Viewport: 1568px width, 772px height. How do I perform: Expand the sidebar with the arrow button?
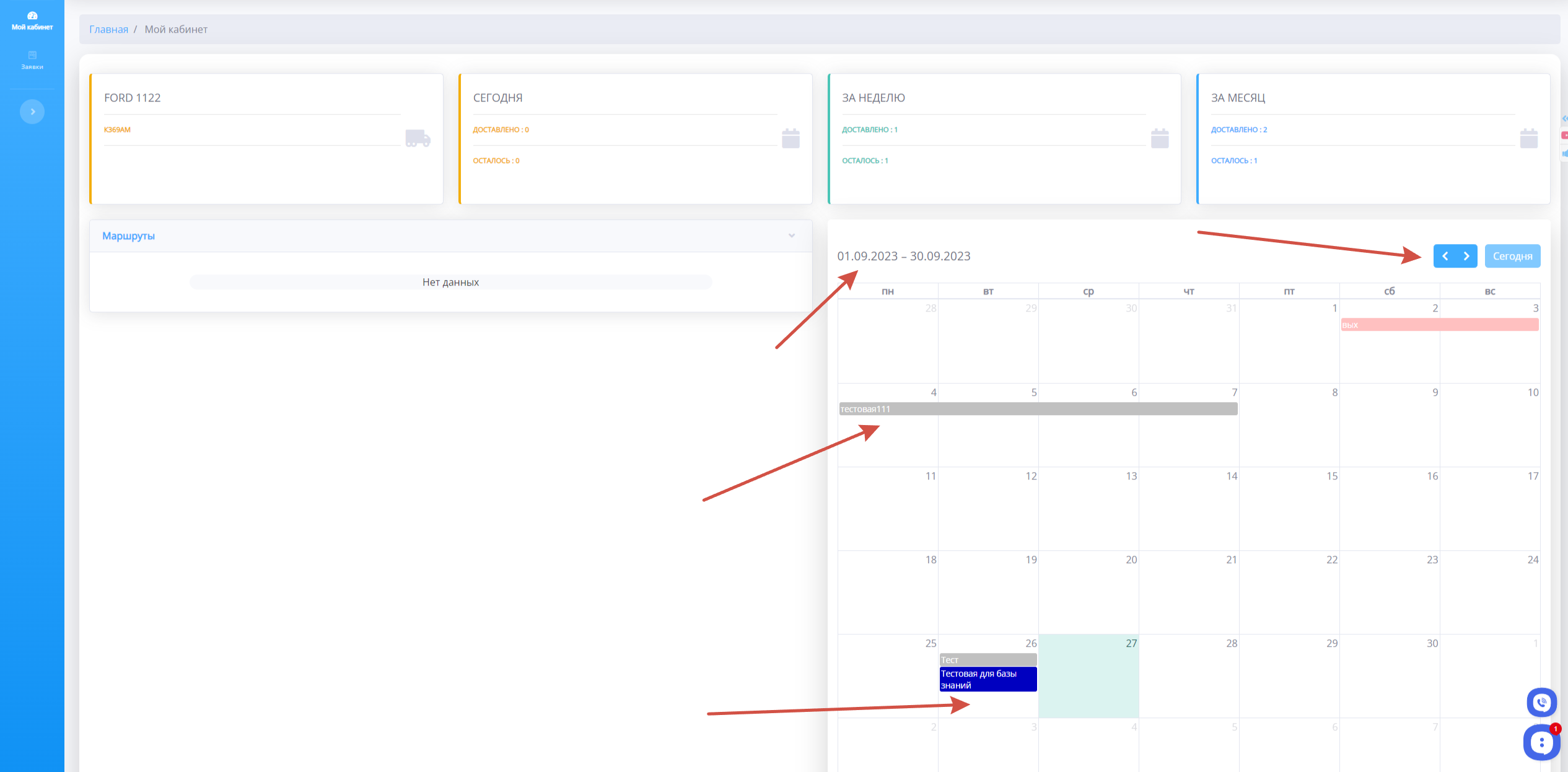[32, 112]
